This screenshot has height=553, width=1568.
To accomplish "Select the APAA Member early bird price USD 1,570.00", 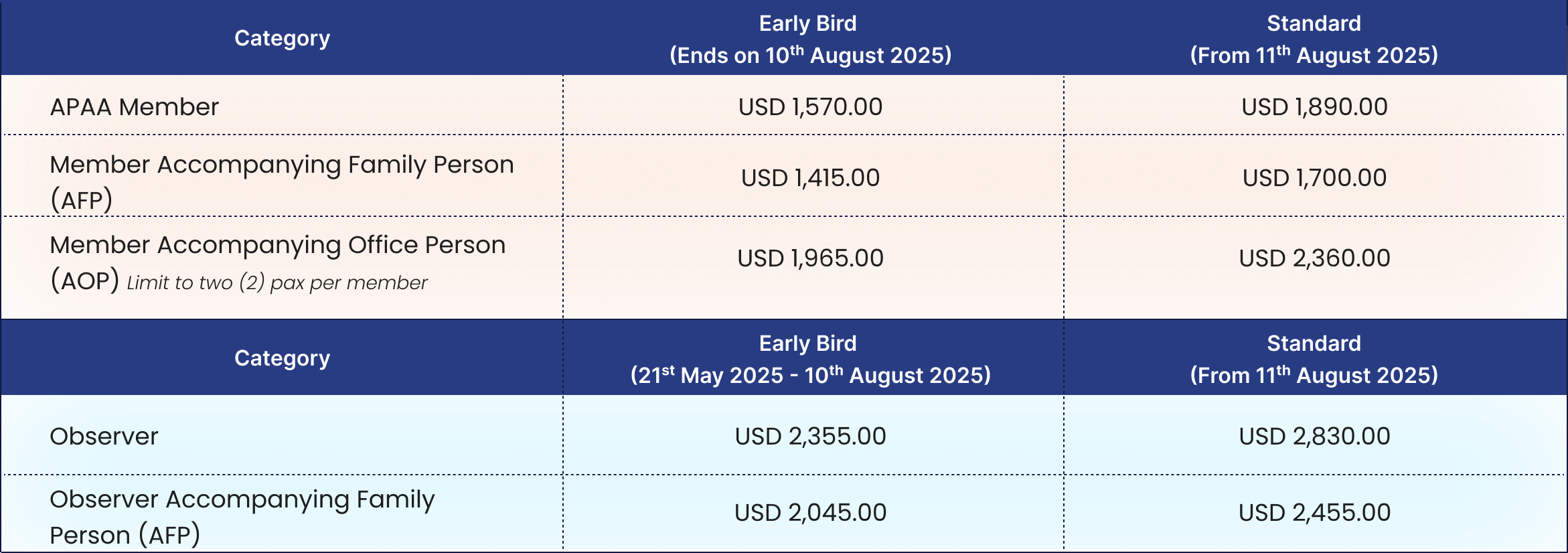I will coord(810,107).
